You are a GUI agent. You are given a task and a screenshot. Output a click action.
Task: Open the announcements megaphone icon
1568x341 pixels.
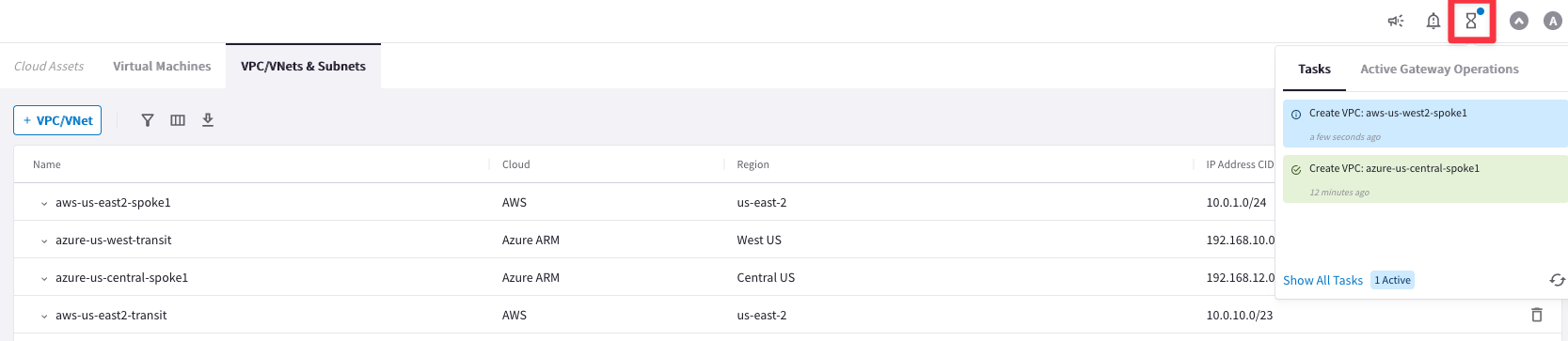pyautogui.click(x=1396, y=21)
